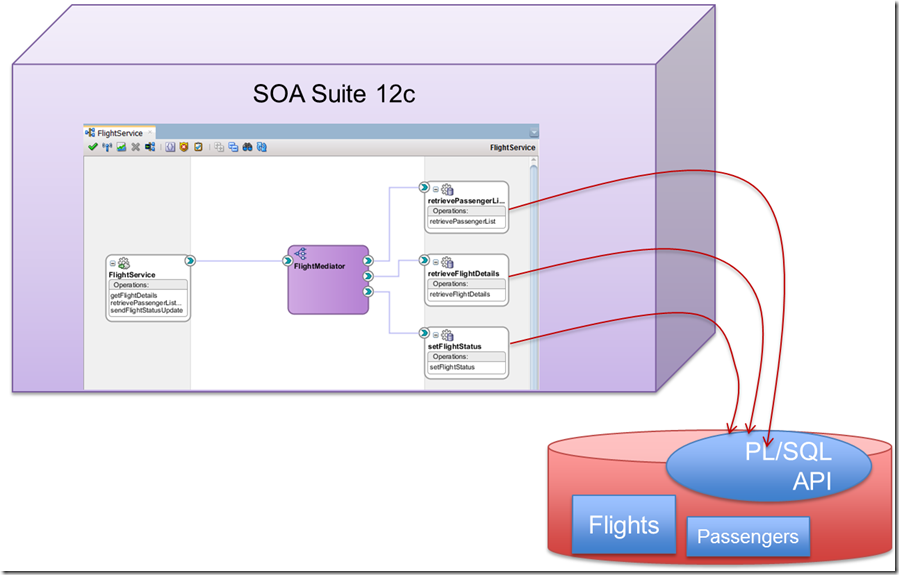Screen dimensions: 899x575
Task: Click the FlightService output port arrow
Action: click(190, 261)
